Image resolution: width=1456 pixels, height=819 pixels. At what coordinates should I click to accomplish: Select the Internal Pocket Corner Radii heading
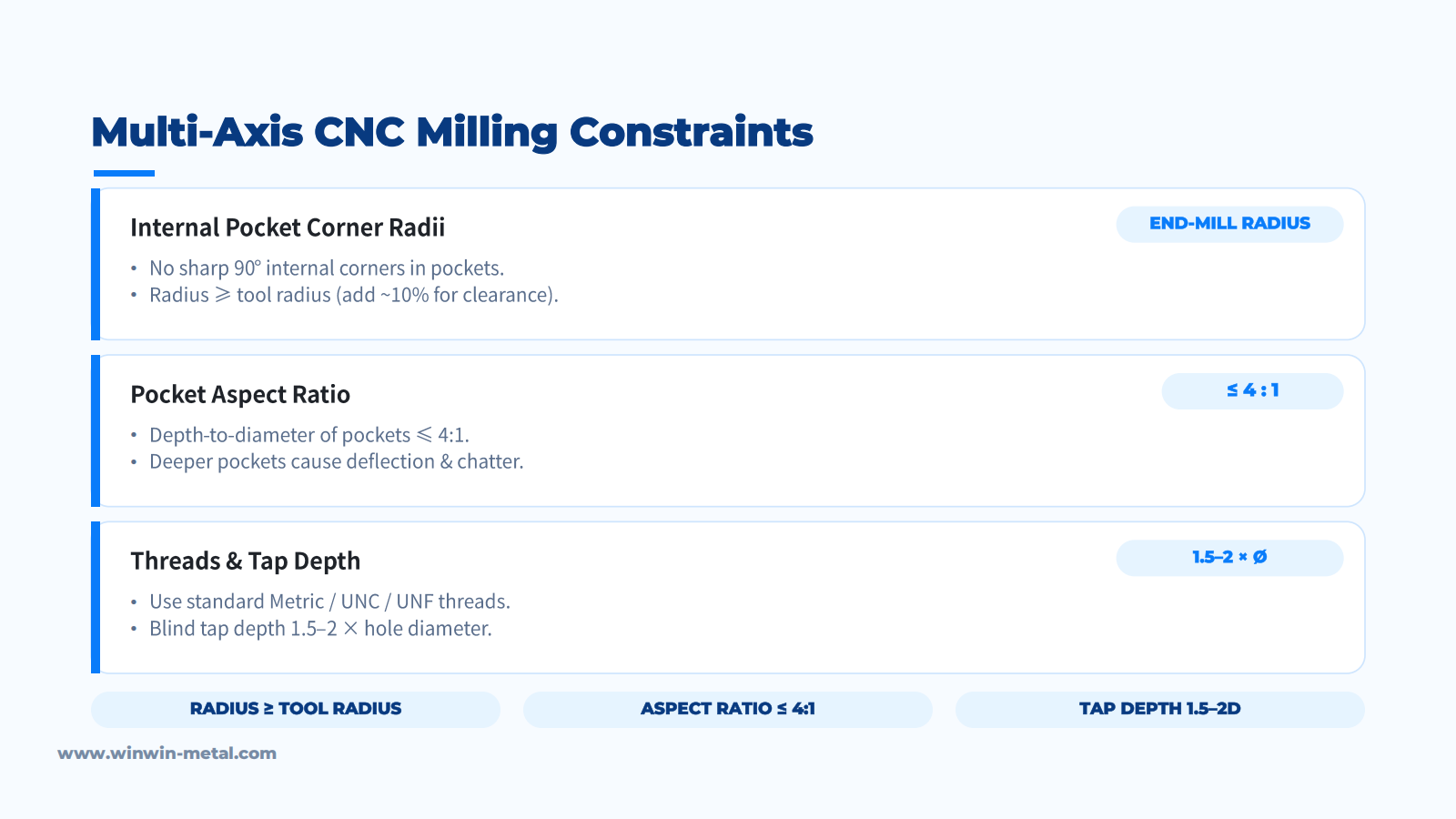coord(288,227)
